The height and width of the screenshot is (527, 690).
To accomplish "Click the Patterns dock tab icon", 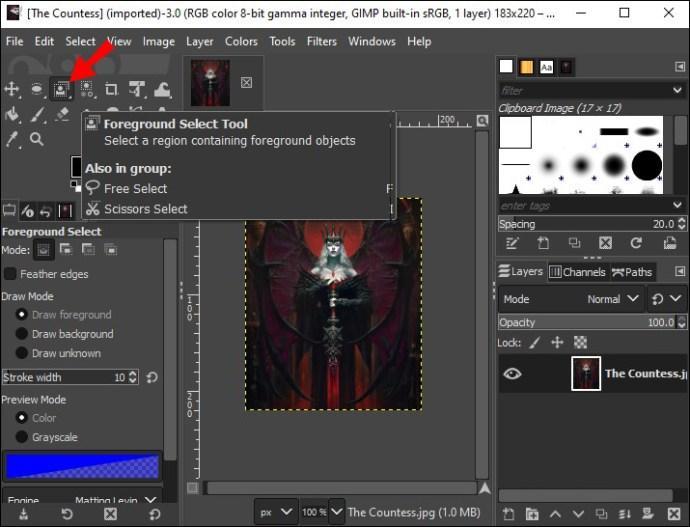I will [526, 67].
